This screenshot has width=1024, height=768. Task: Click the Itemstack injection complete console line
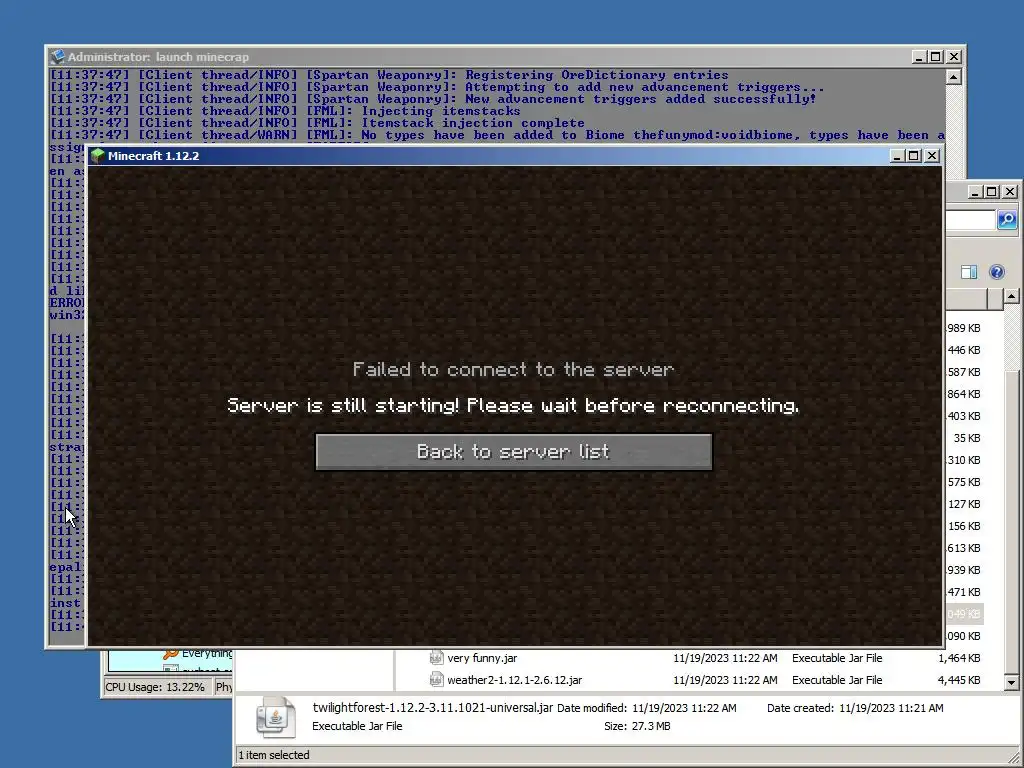(x=317, y=123)
